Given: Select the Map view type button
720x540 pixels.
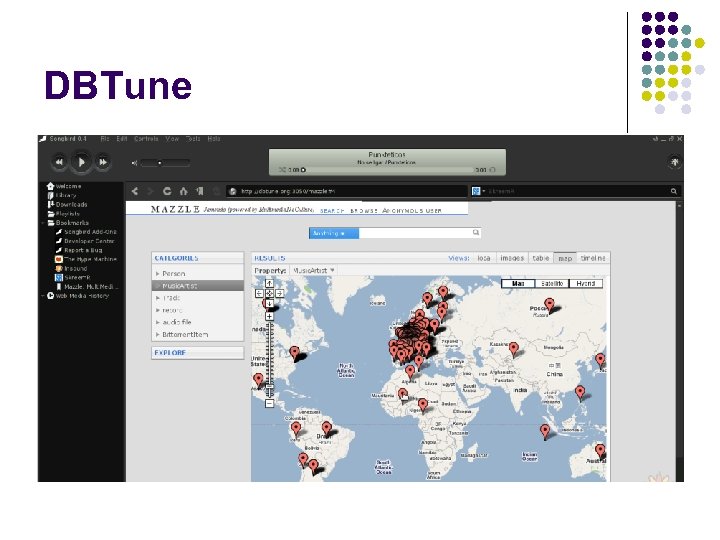Looking at the screenshot, I should [x=517, y=284].
